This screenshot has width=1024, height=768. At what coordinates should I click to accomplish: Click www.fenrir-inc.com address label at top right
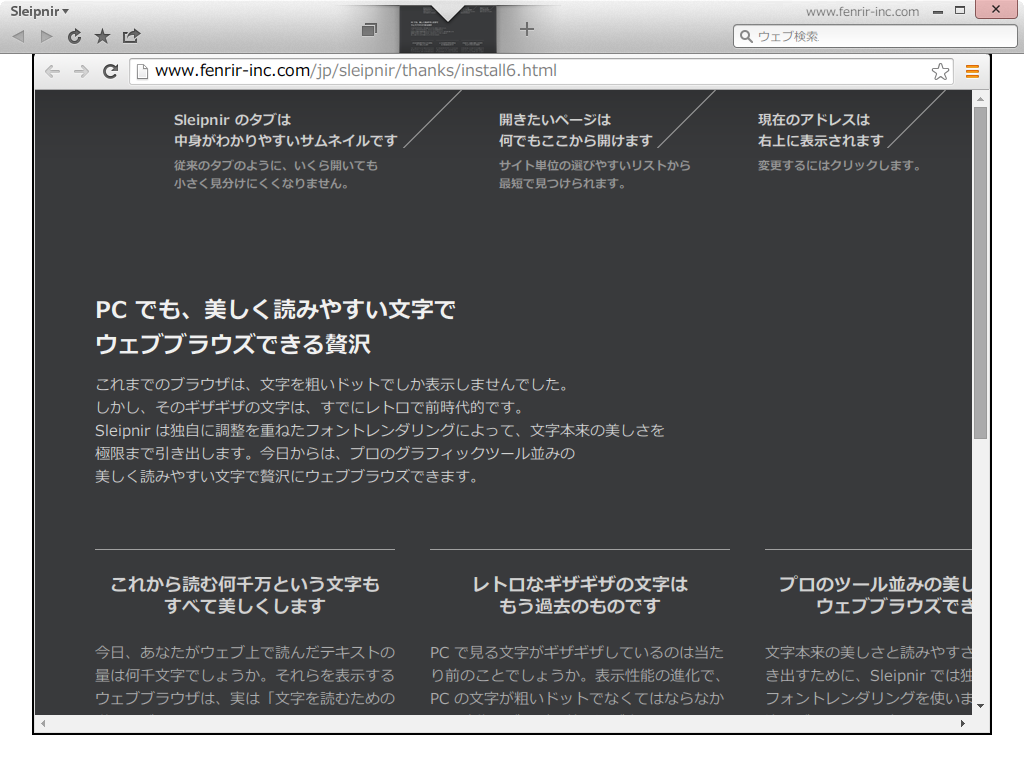pos(862,12)
